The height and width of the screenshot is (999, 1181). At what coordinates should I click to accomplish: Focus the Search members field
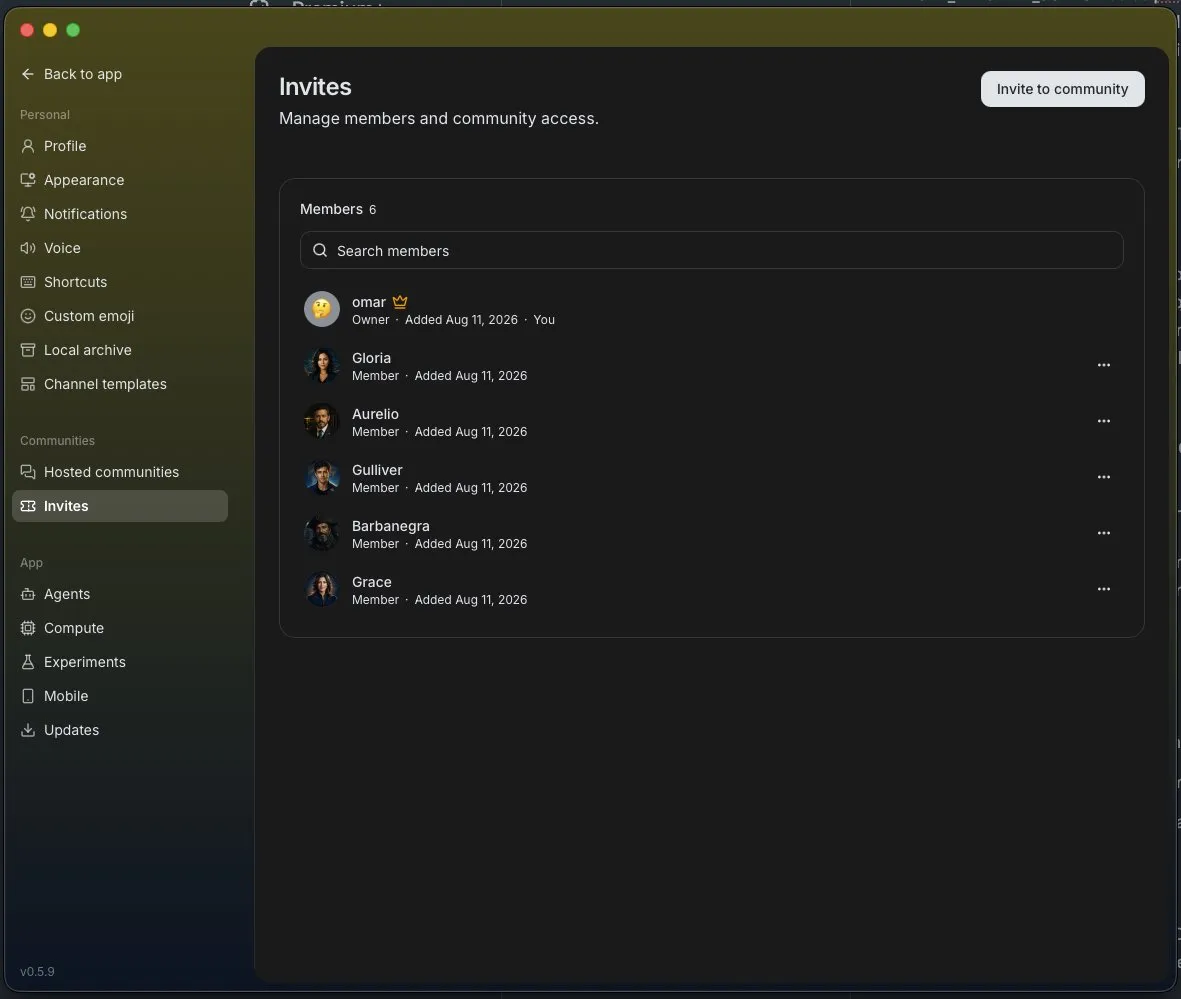click(x=711, y=251)
